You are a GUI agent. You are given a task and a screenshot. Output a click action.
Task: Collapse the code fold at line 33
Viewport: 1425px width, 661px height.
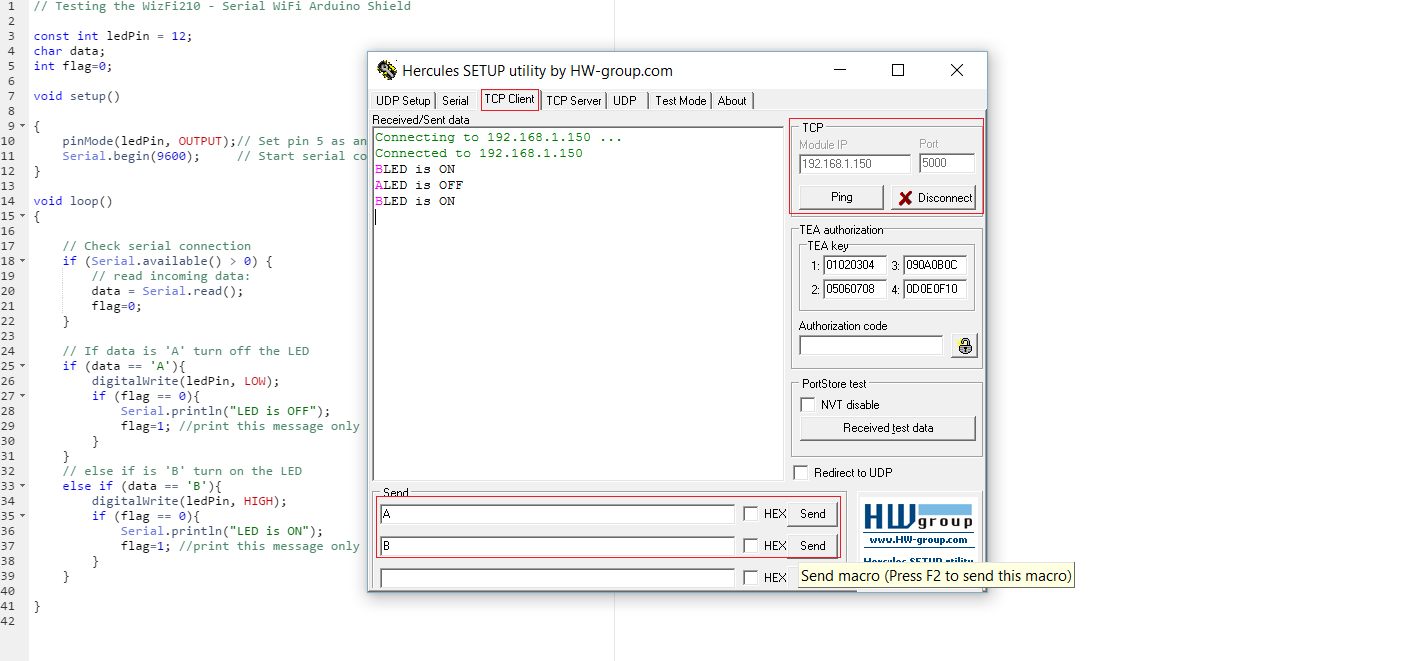[x=22, y=486]
